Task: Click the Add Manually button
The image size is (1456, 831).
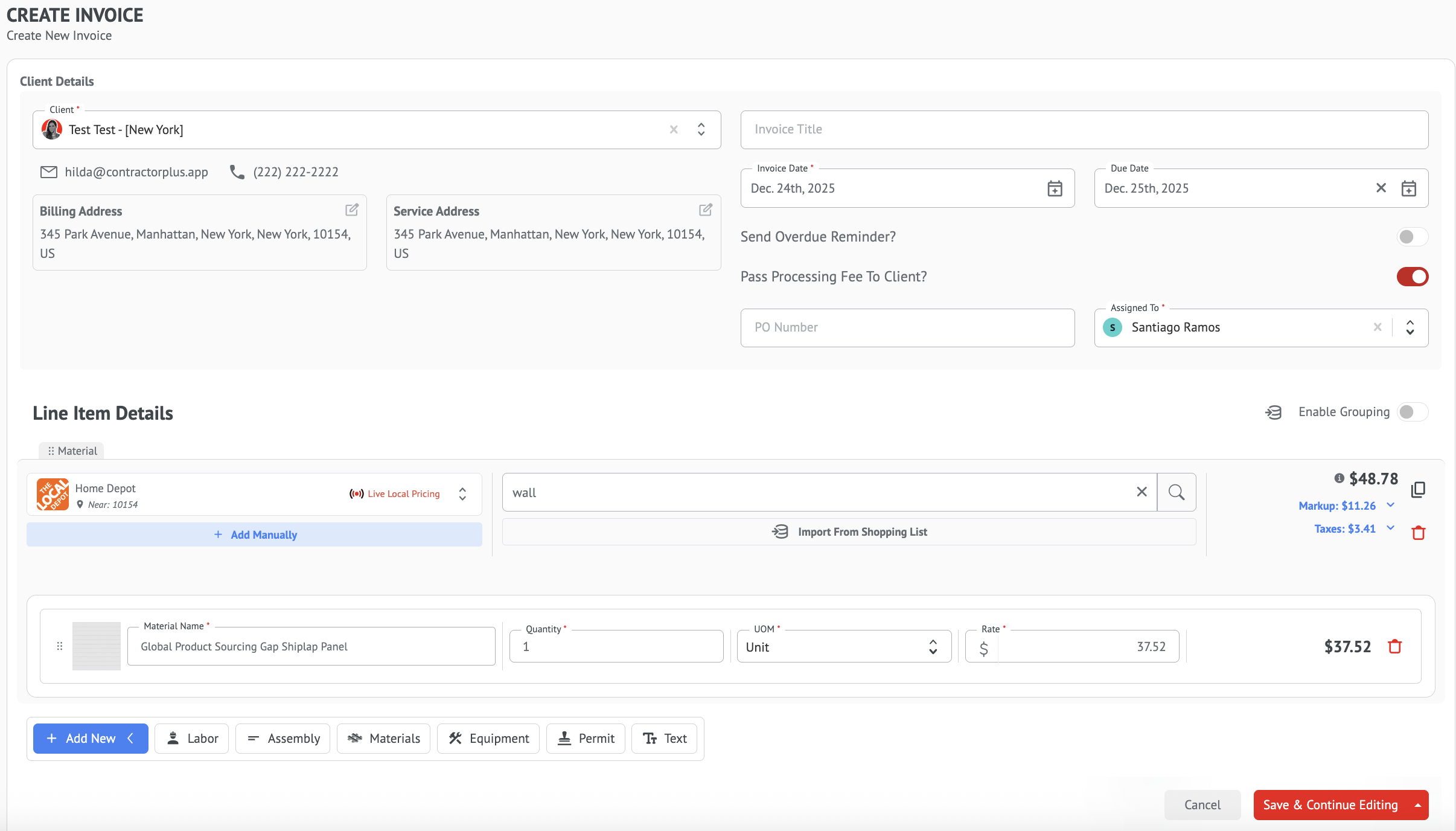Action: click(254, 534)
